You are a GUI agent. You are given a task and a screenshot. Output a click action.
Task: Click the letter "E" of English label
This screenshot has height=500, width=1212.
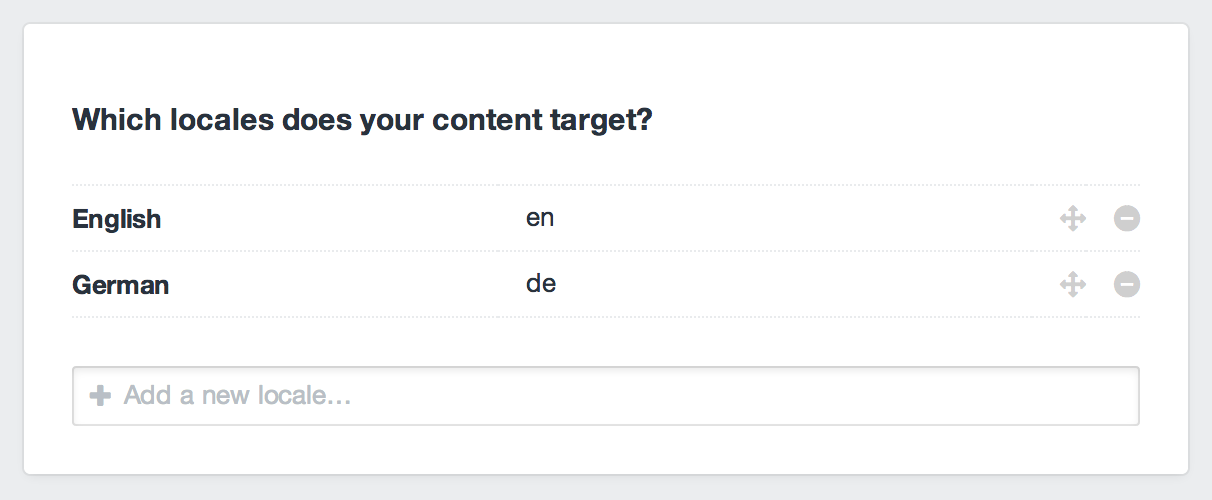coord(80,219)
